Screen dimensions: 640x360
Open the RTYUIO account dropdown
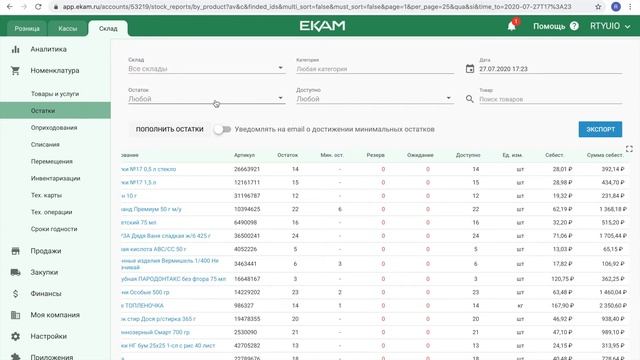click(610, 26)
